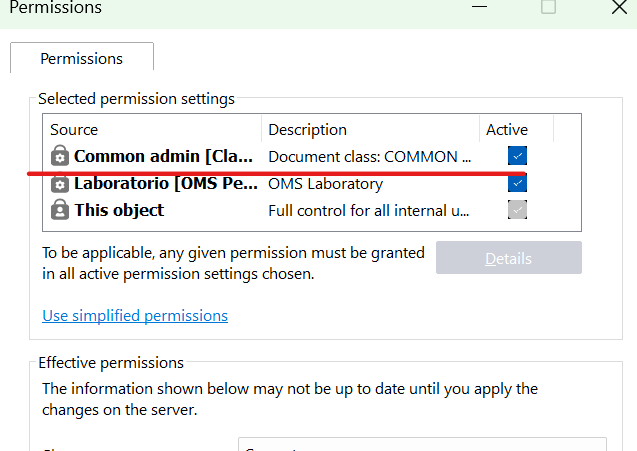Click the 'OMS Laboratory' description cell
The image size is (637, 451).
pyautogui.click(x=325, y=184)
